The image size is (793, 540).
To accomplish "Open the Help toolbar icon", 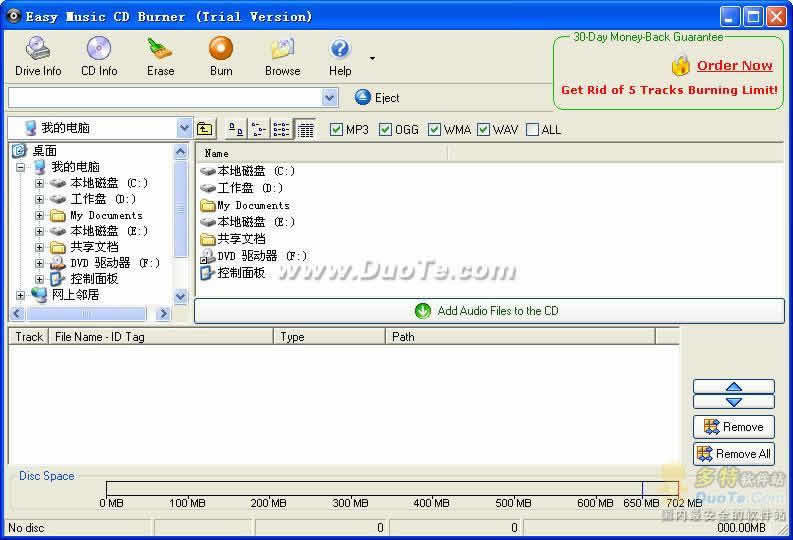I will pos(340,56).
